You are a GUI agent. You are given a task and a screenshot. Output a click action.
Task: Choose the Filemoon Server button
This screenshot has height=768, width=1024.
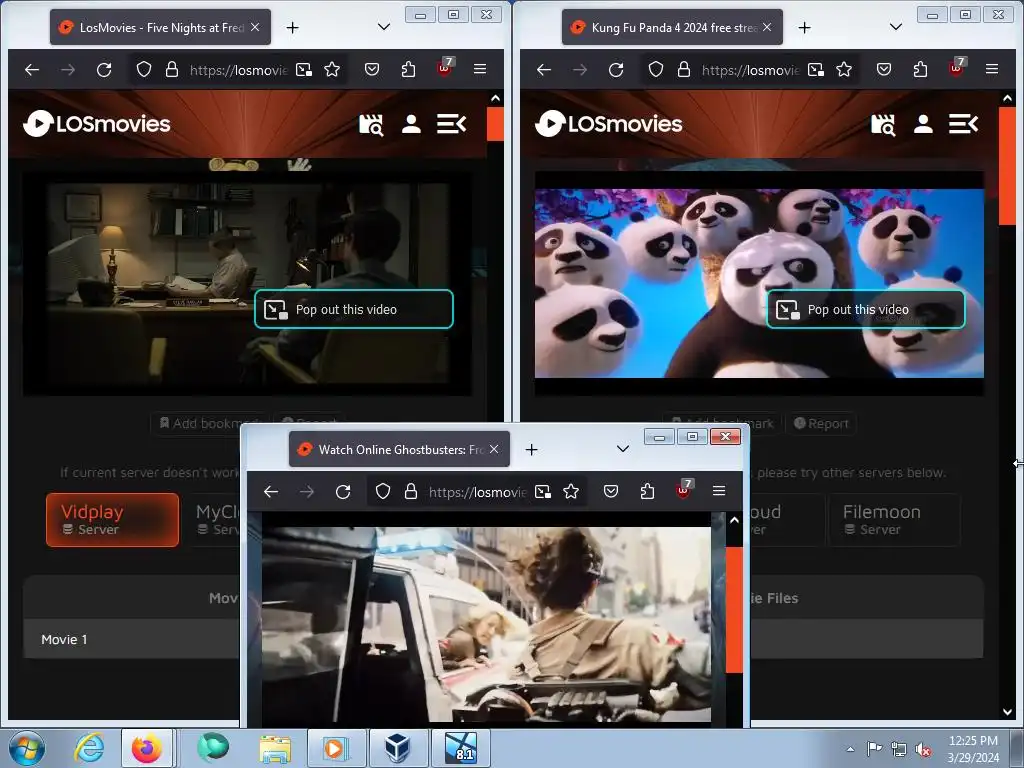pos(894,520)
